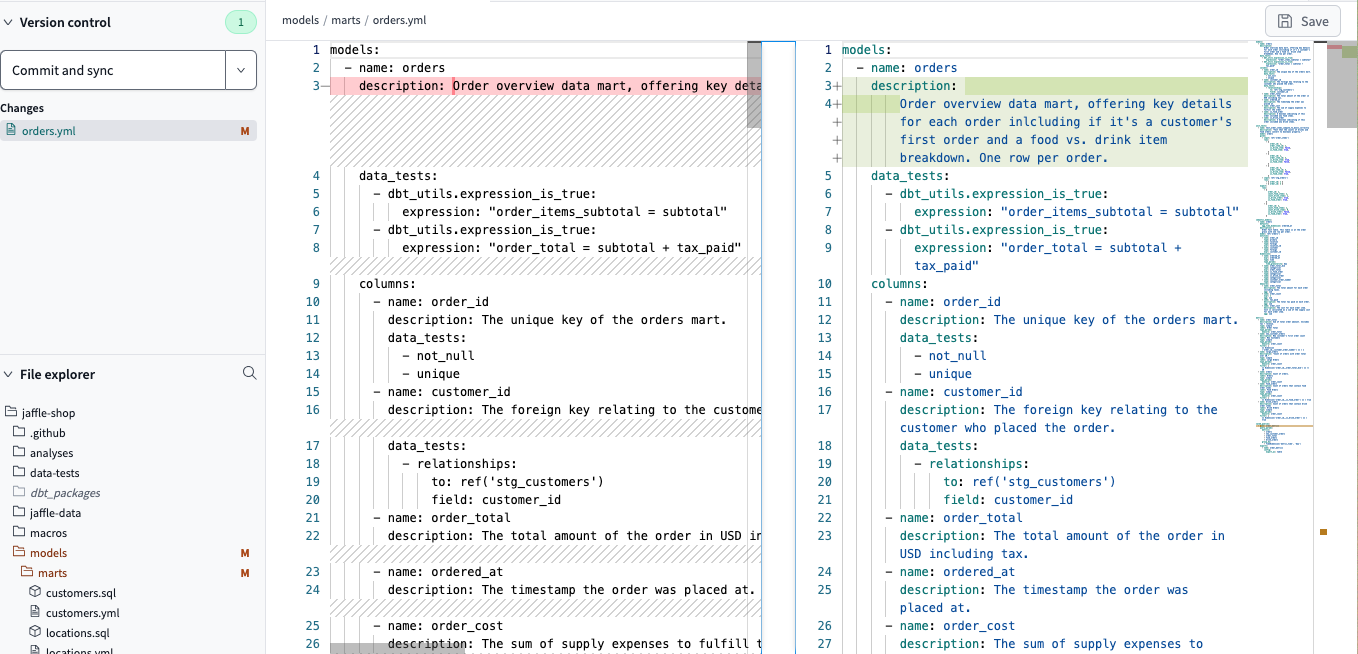Click the M modified indicator on orders.yml
1358x654 pixels.
(x=243, y=130)
